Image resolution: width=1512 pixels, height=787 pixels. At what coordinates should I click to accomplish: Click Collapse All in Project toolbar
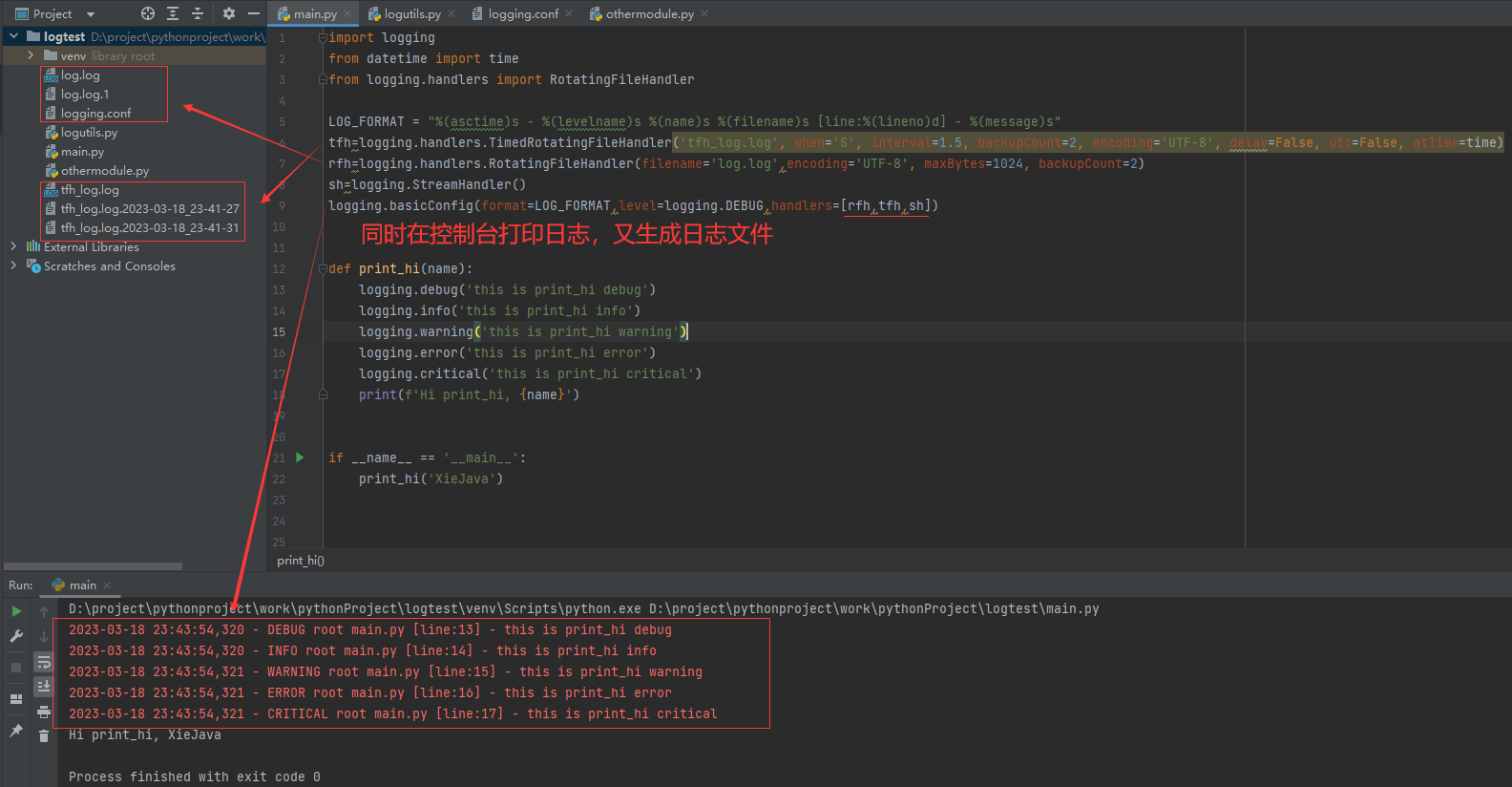tap(198, 13)
